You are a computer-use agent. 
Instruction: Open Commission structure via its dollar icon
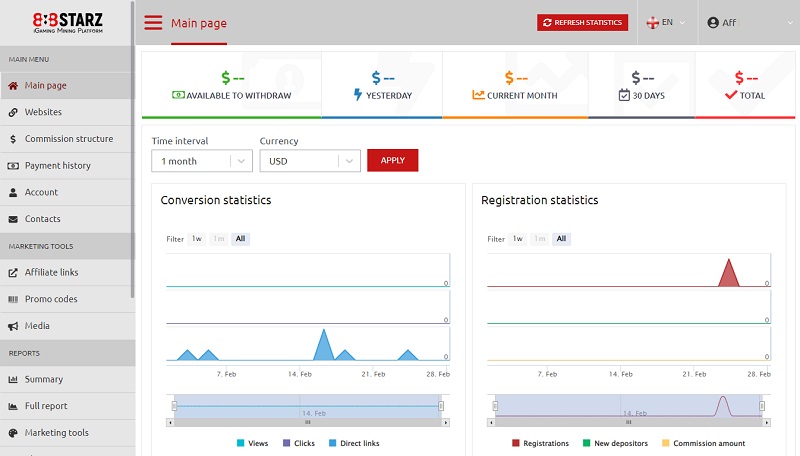click(13, 139)
